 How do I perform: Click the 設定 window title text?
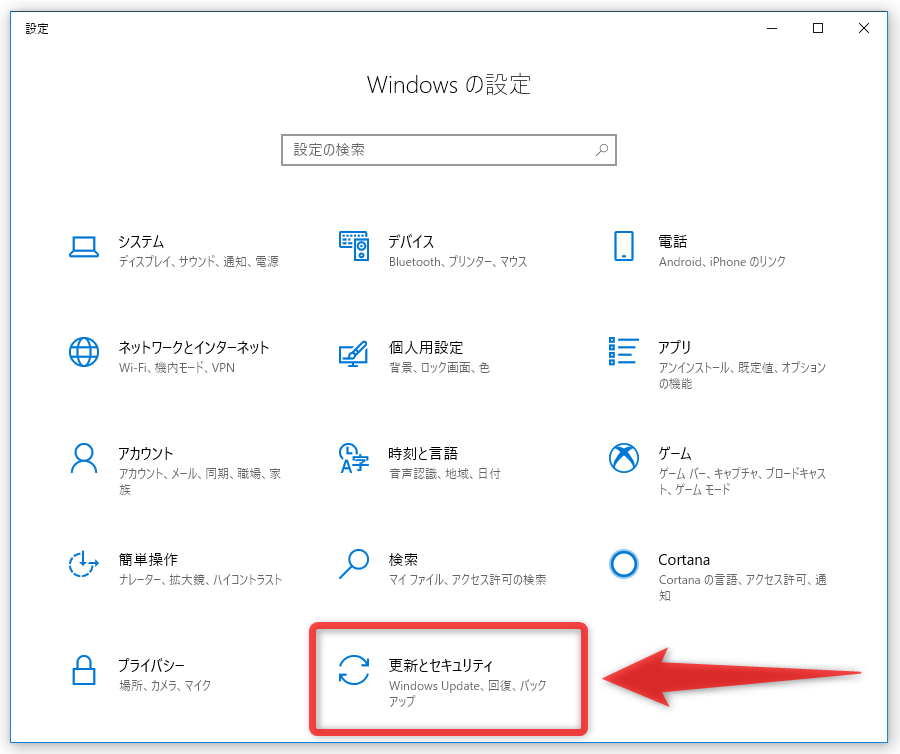[37, 29]
